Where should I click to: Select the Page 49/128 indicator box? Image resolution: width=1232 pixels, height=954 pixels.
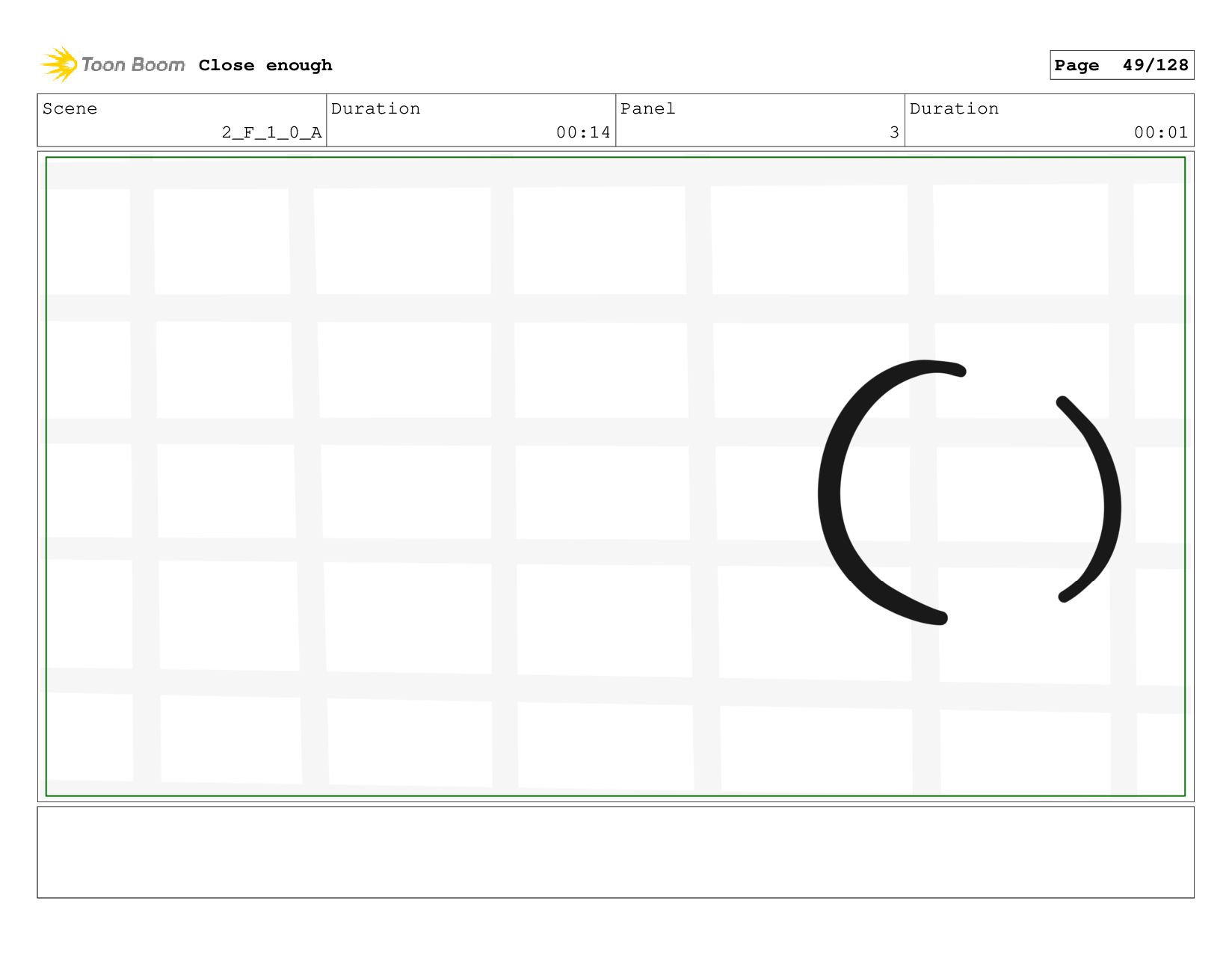[x=1121, y=65]
